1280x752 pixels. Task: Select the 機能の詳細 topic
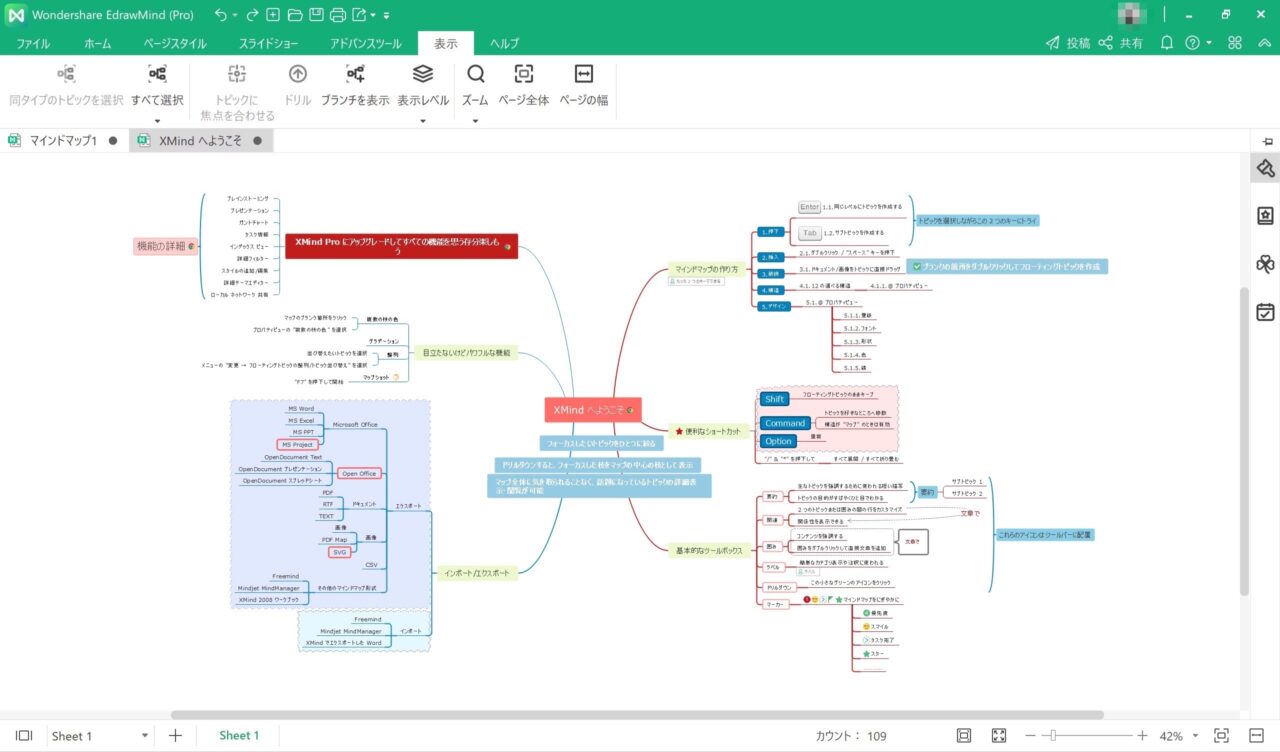(165, 246)
